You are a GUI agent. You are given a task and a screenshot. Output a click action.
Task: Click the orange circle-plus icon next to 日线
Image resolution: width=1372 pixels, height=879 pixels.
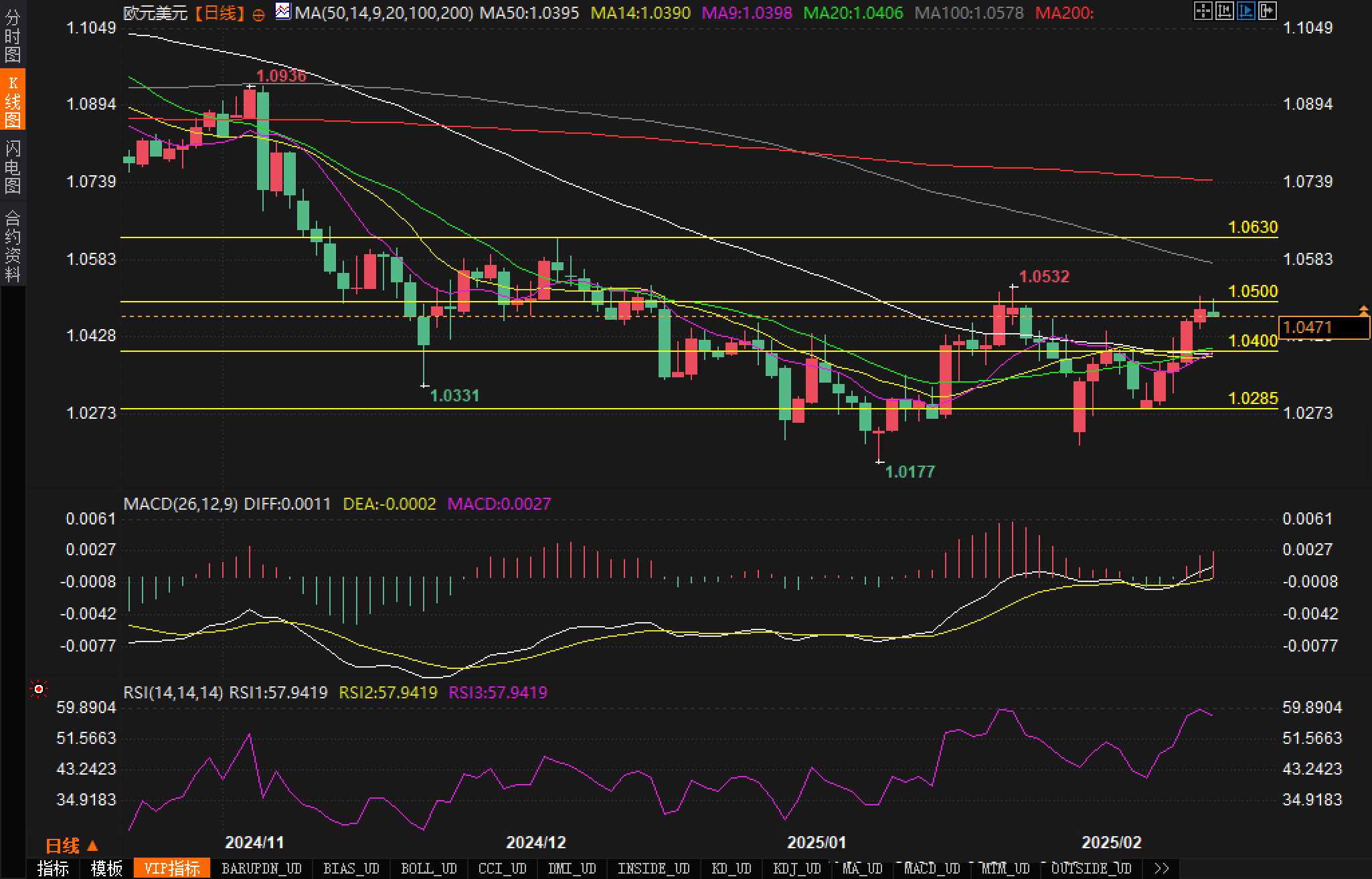258,14
